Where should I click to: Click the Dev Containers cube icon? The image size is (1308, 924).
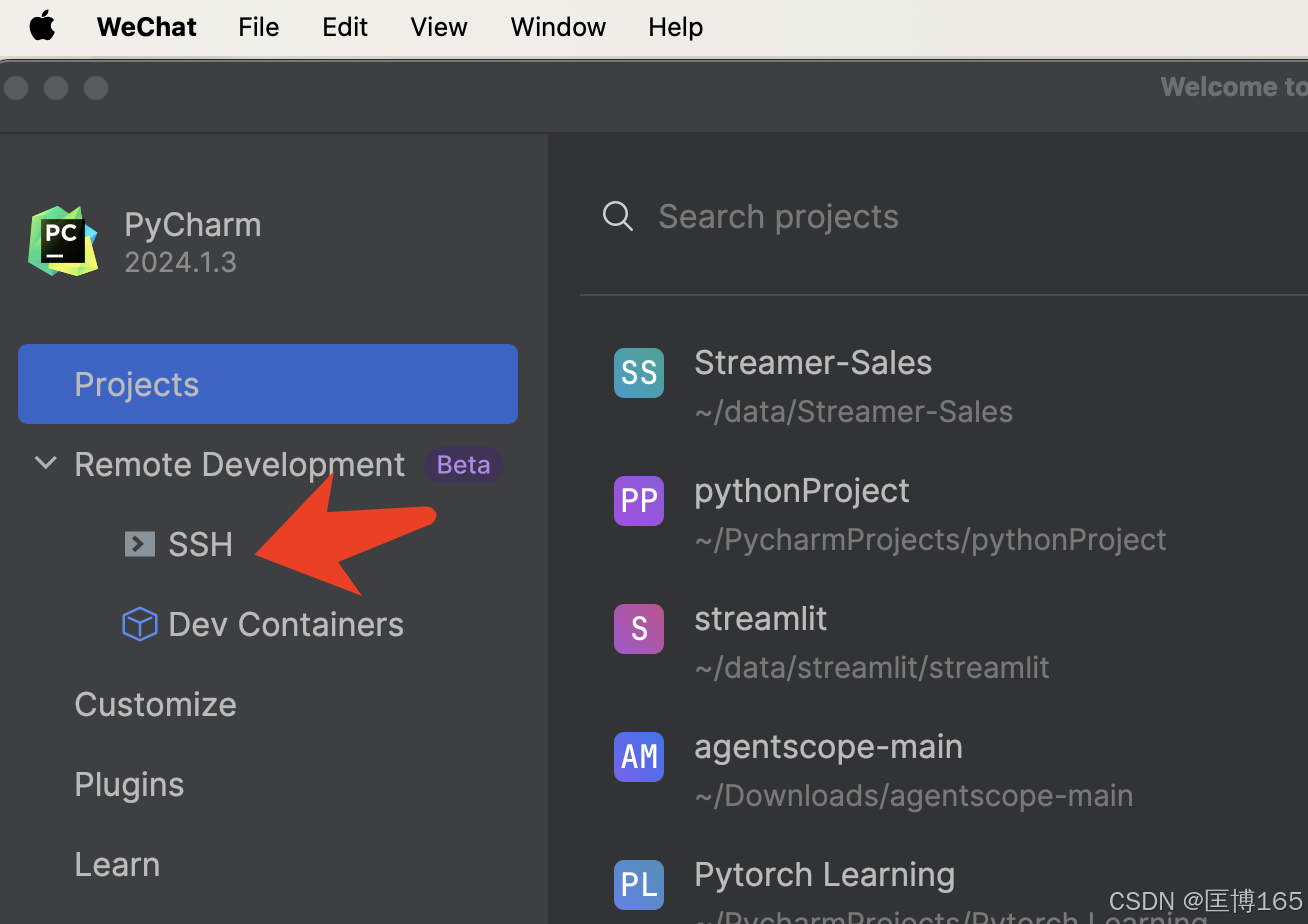click(x=139, y=624)
